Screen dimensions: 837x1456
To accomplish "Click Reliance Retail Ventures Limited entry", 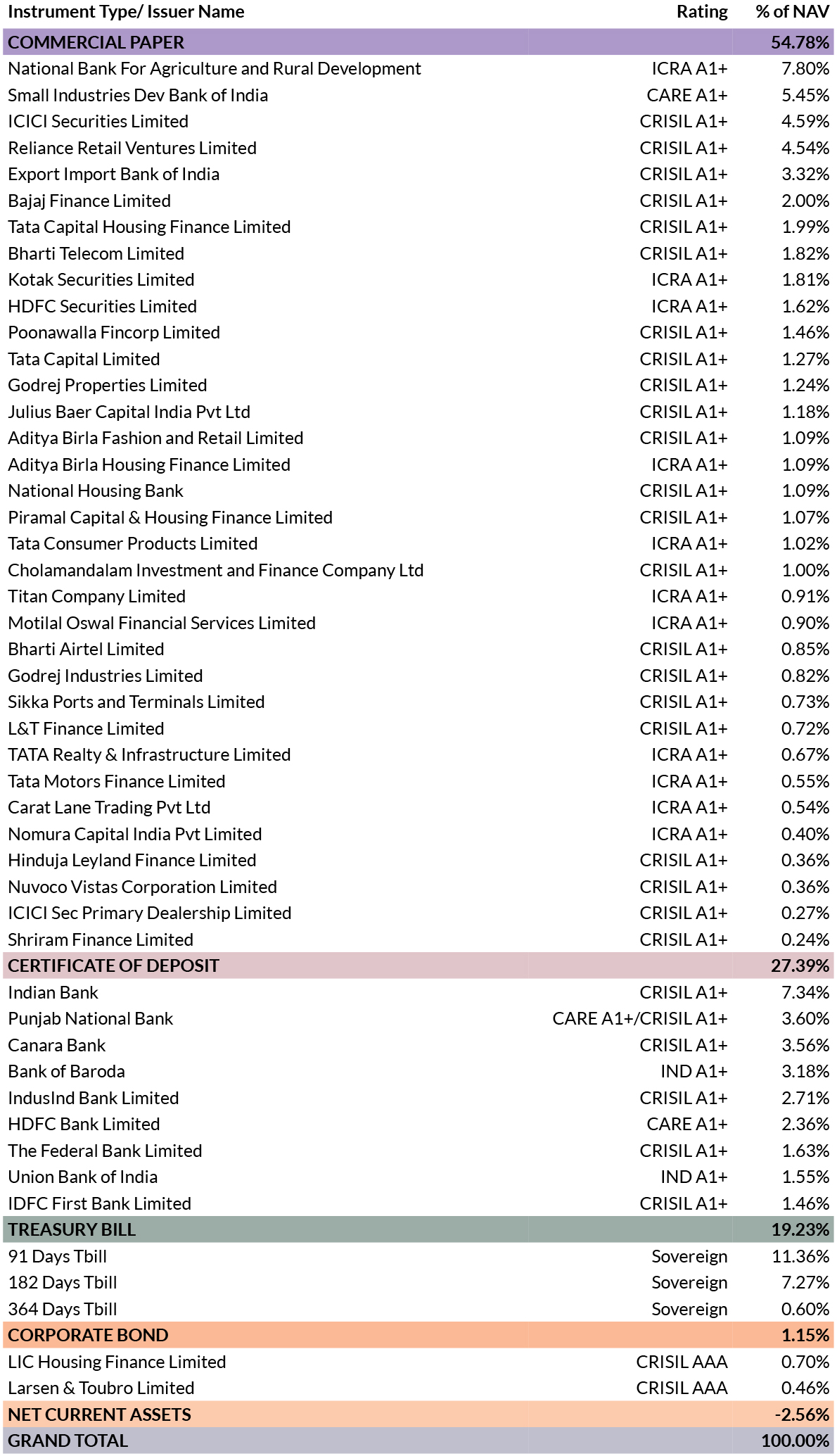I will point(132,148).
